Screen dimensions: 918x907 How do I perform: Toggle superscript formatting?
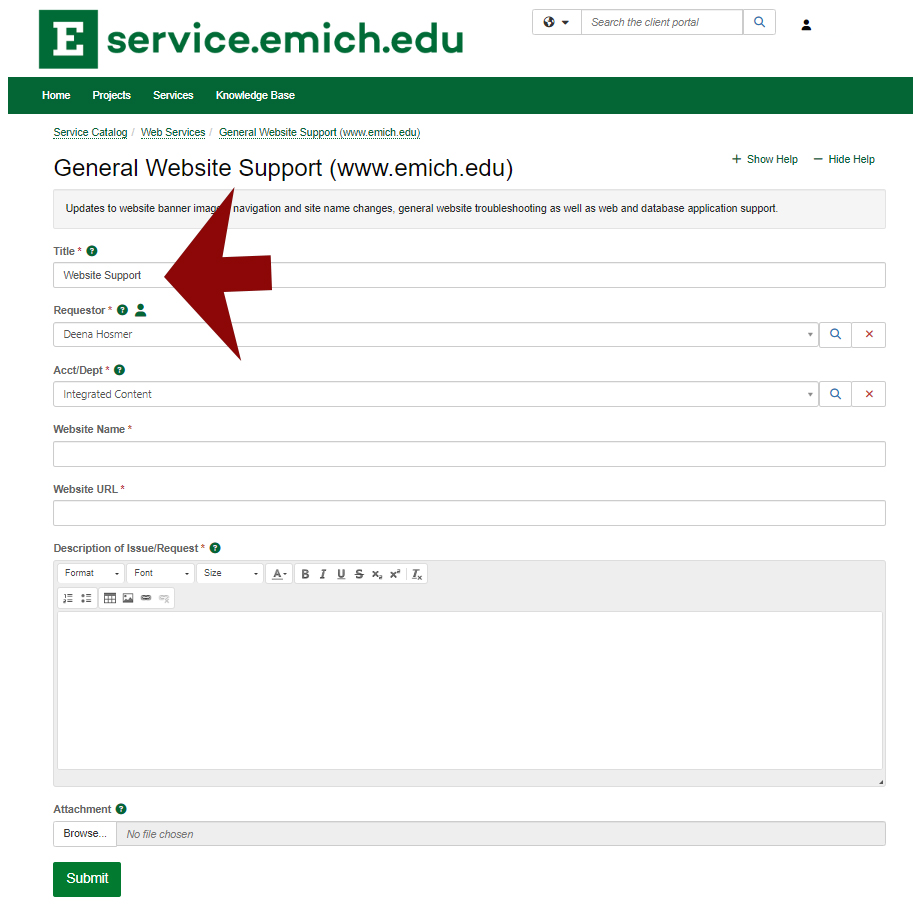coord(395,574)
